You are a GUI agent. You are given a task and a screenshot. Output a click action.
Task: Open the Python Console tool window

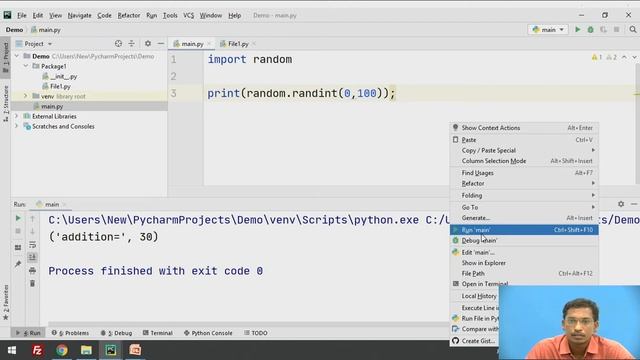[x=208, y=333]
